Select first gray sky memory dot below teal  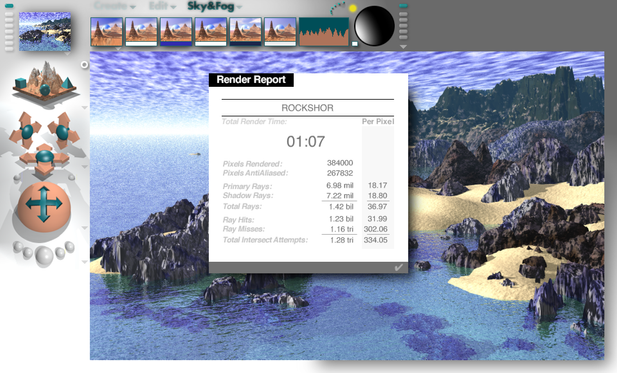pos(403,15)
